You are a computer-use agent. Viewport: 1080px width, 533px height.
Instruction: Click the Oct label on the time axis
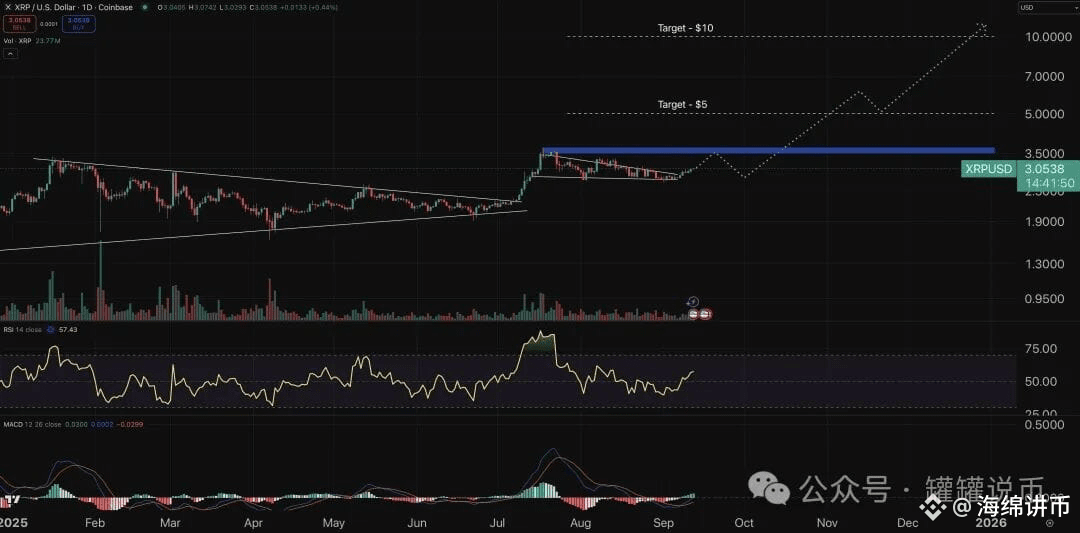coord(745,523)
